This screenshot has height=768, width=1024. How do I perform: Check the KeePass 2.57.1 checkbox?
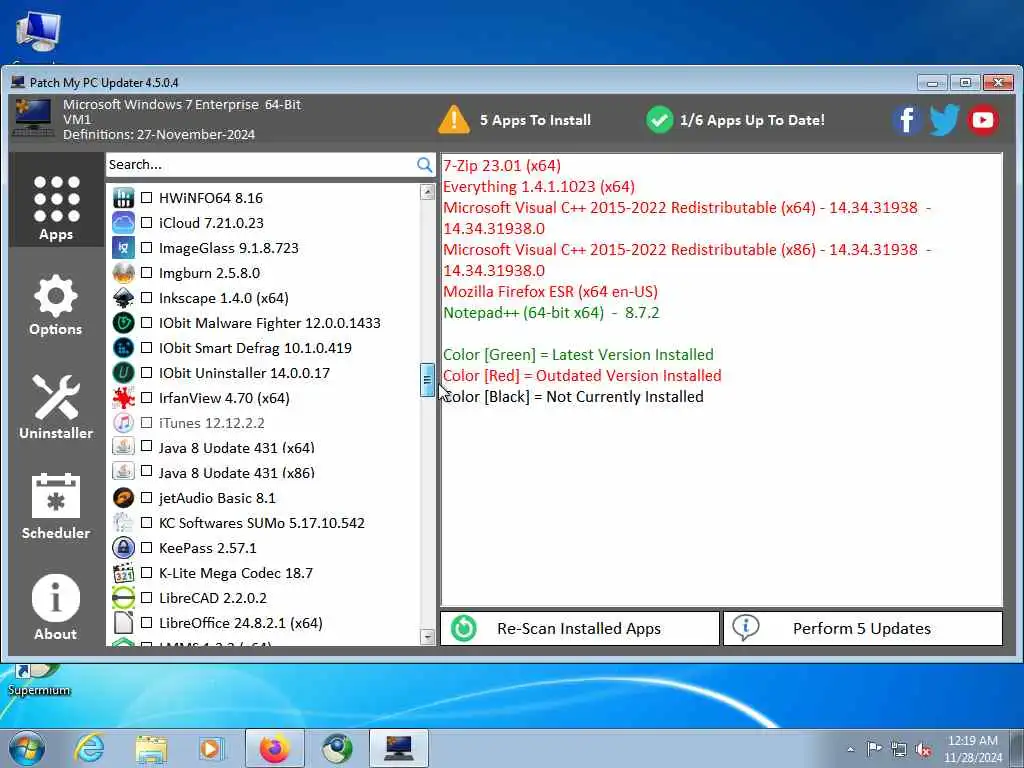tap(147, 547)
